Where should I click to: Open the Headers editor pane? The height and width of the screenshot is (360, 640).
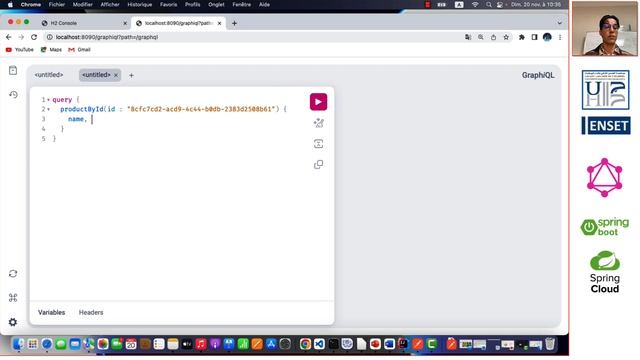coord(91,312)
